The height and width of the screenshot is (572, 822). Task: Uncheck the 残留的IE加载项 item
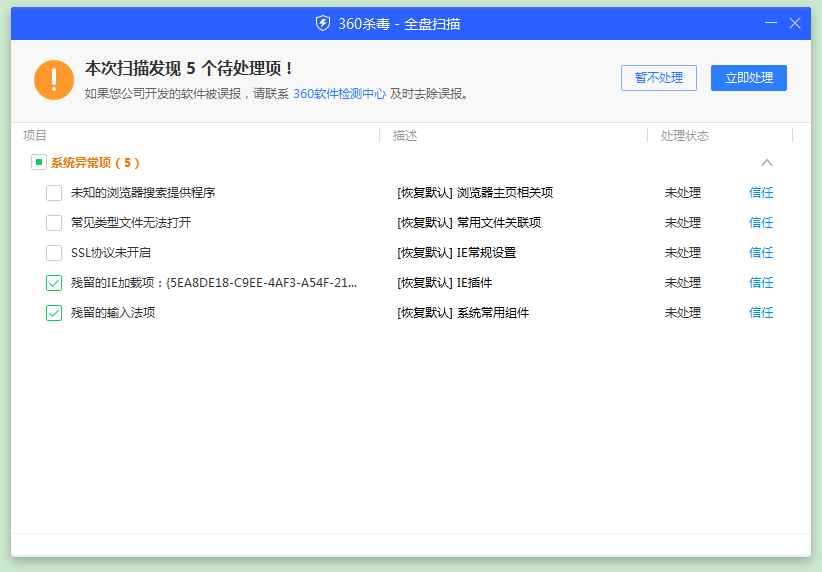click(x=54, y=283)
